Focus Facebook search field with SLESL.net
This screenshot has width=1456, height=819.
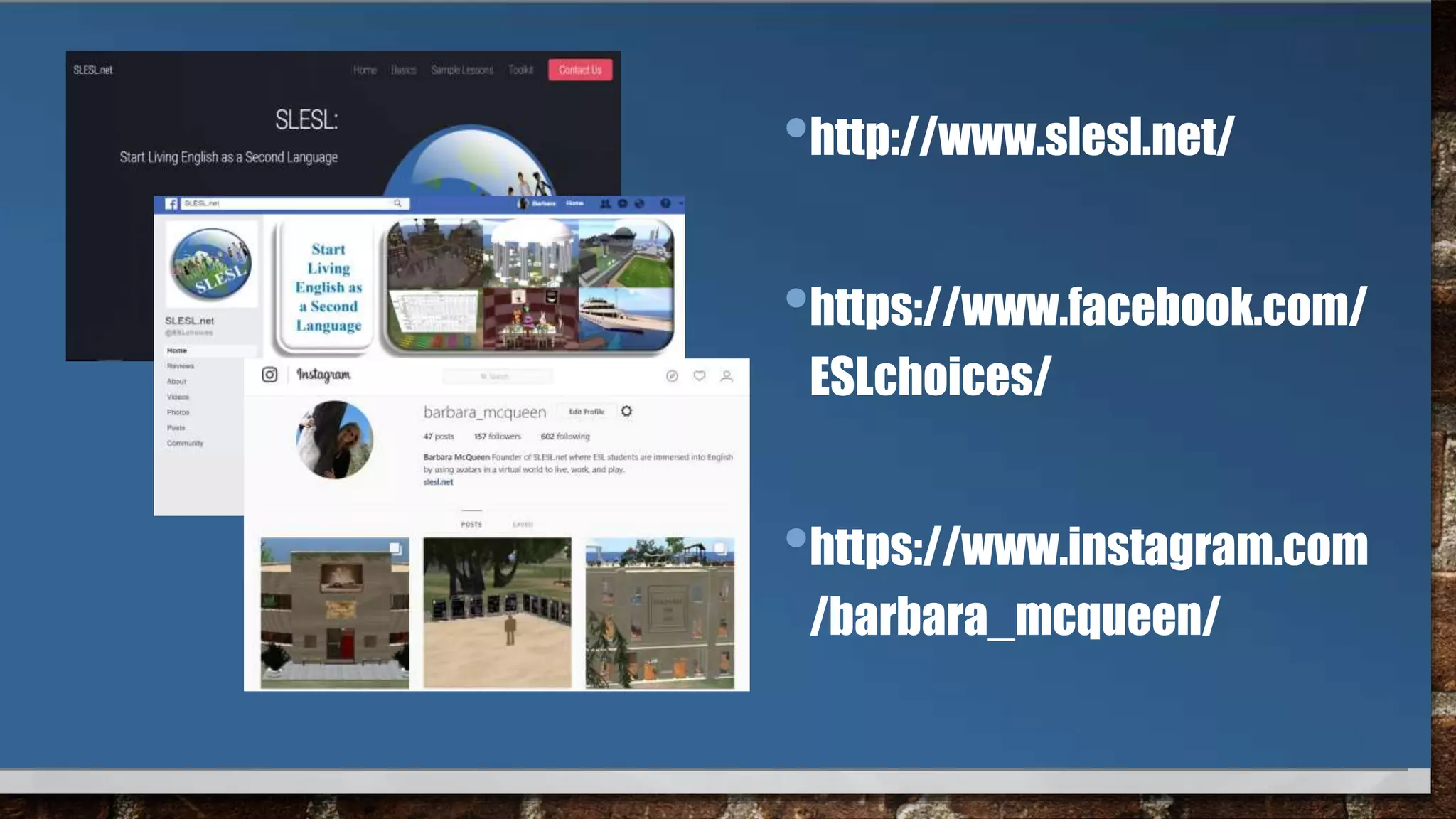coord(294,203)
